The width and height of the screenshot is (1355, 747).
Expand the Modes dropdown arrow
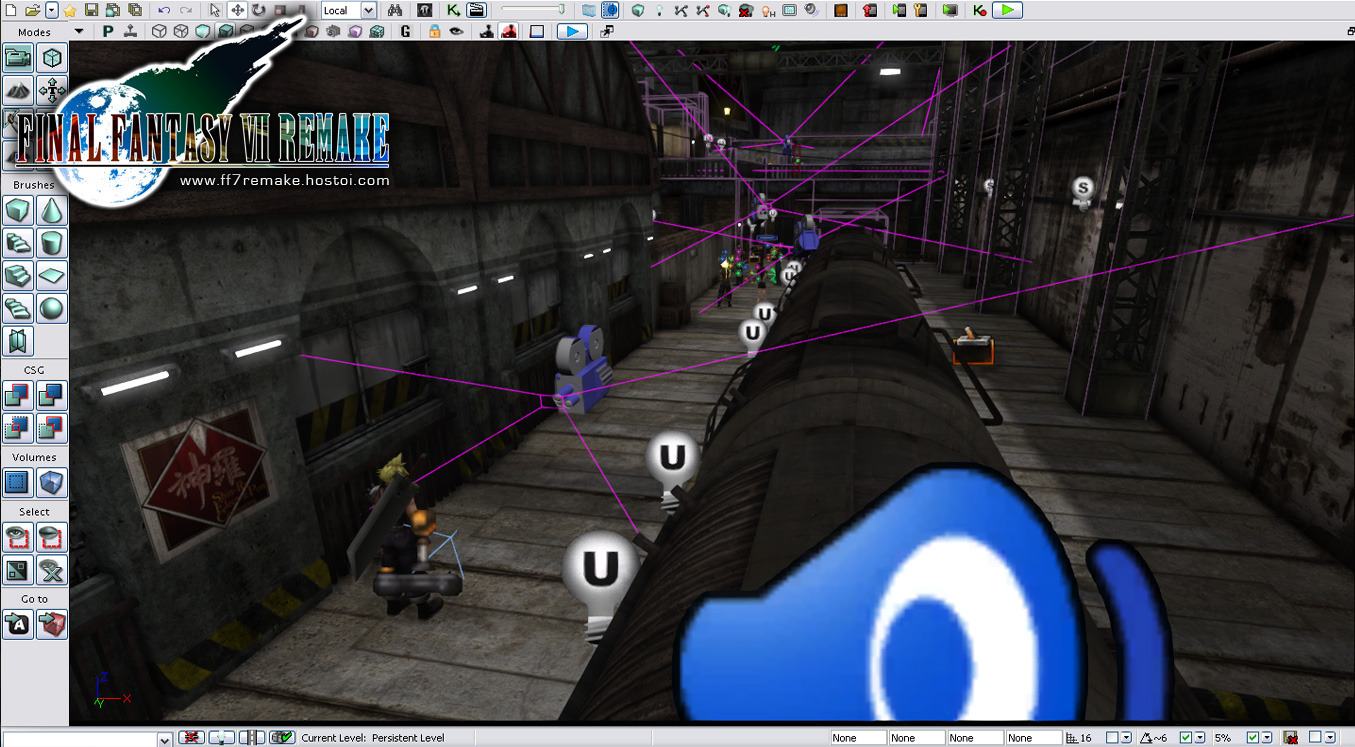[x=79, y=32]
